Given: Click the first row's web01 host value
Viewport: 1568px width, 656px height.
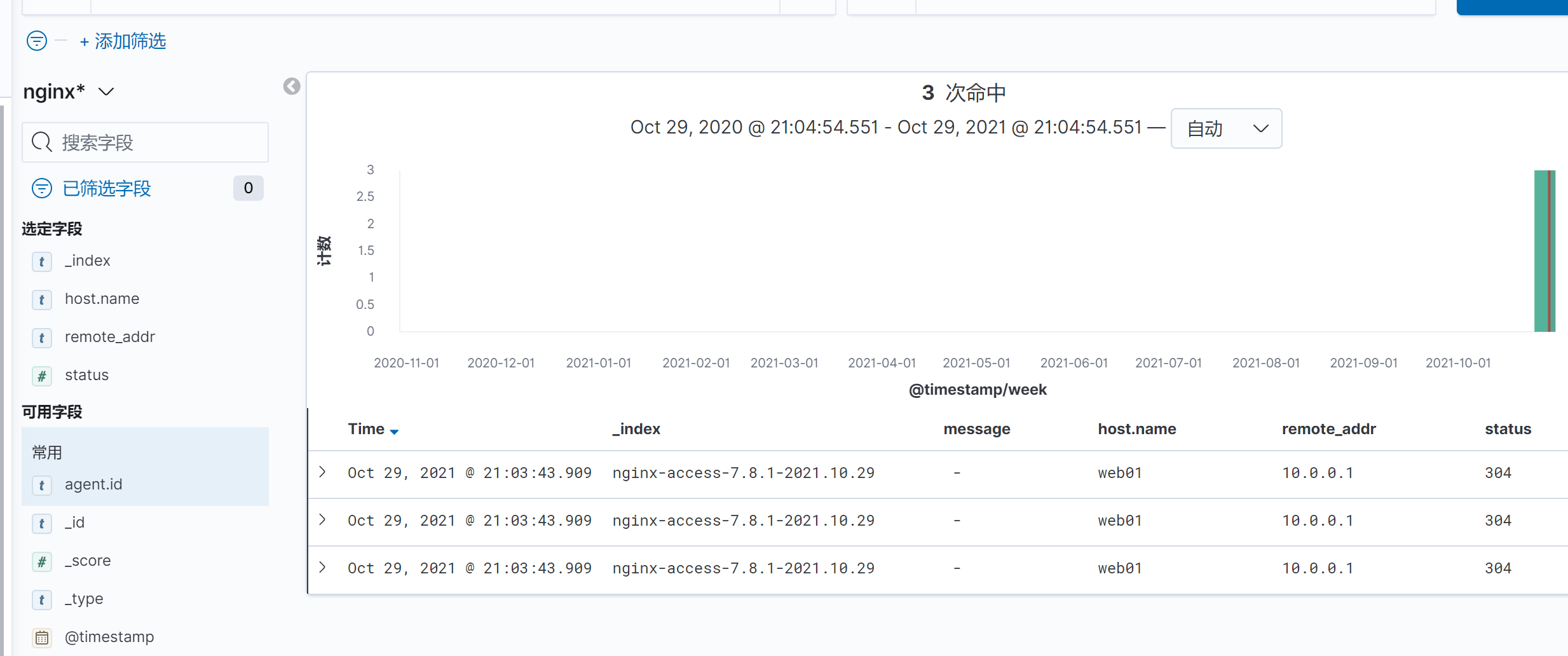Looking at the screenshot, I should (x=1120, y=473).
